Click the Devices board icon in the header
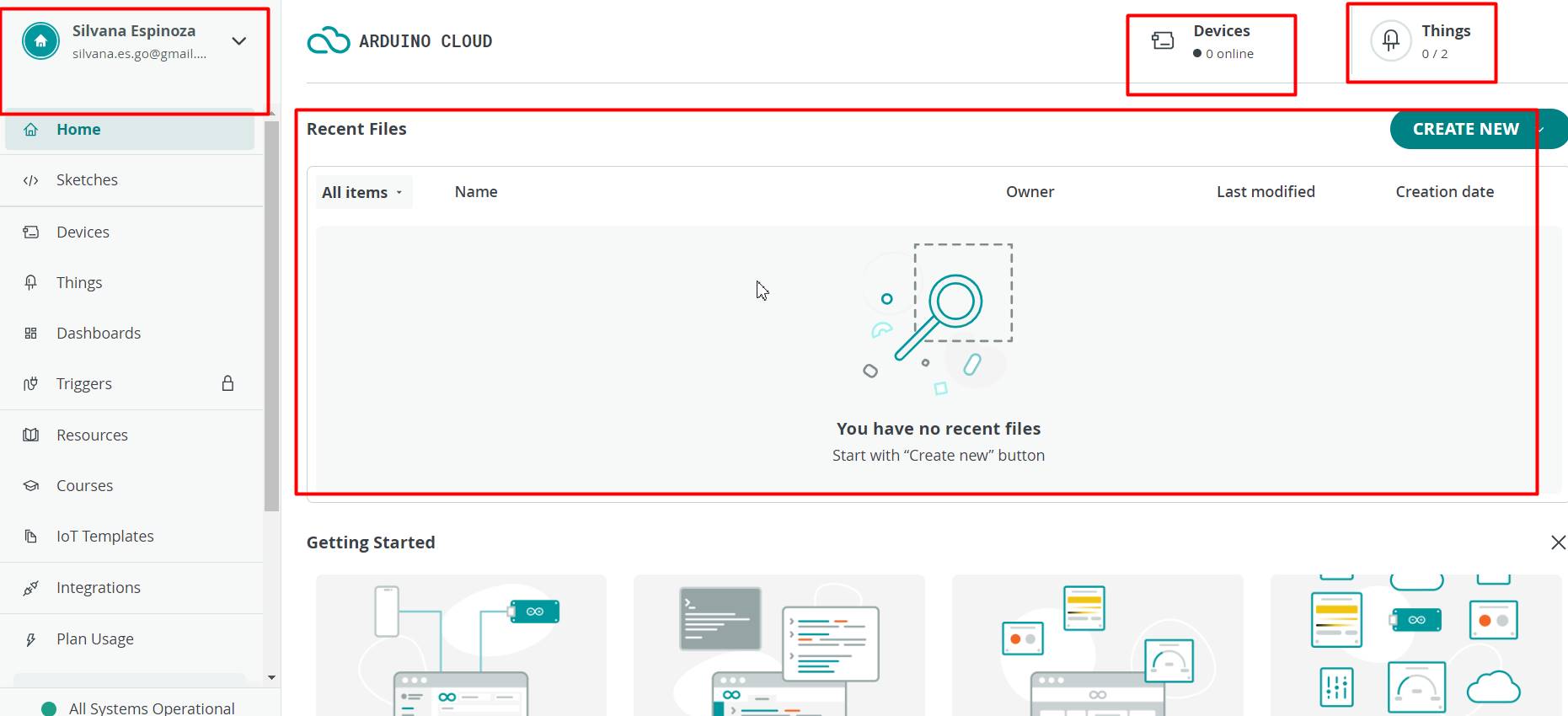The image size is (1568, 716). pyautogui.click(x=1163, y=40)
